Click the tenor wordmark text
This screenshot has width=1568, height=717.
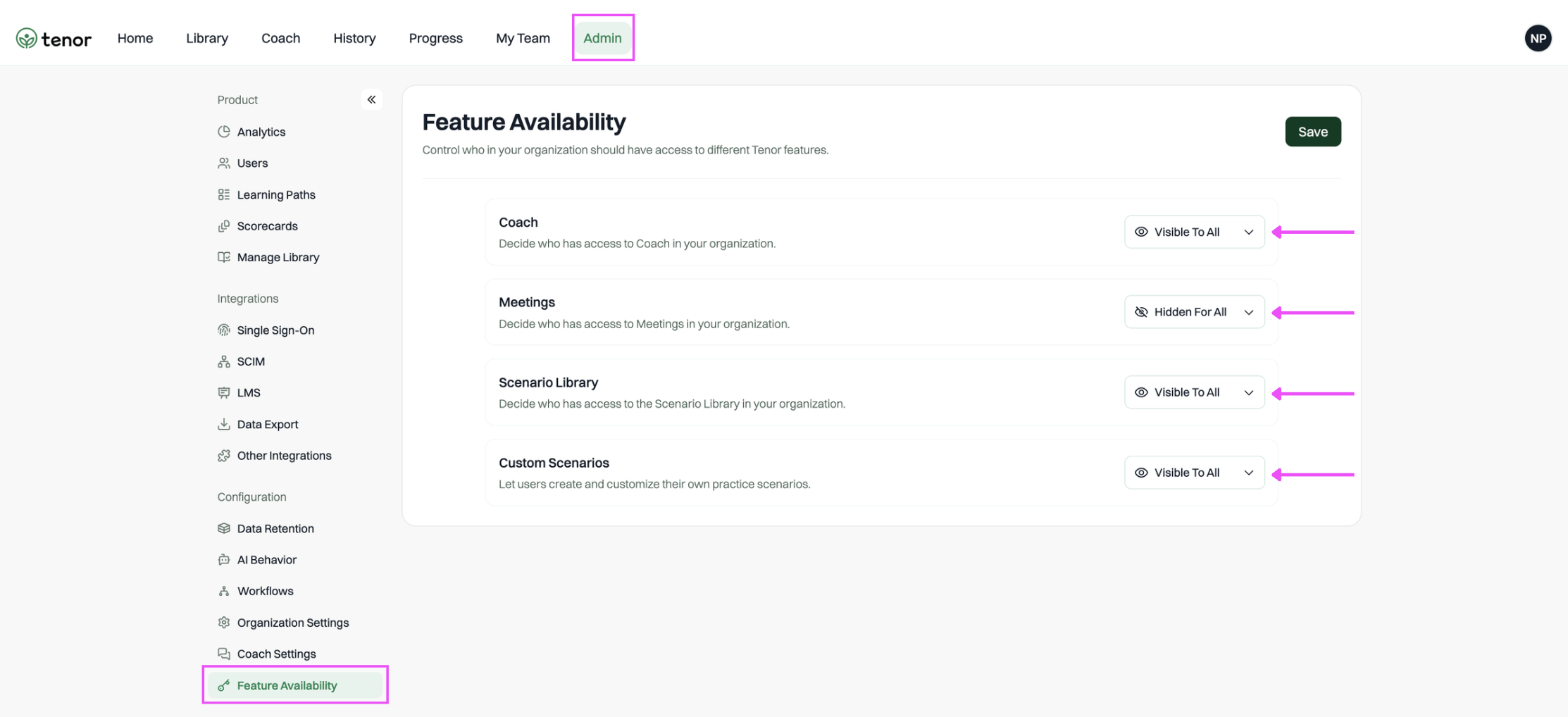(x=66, y=39)
